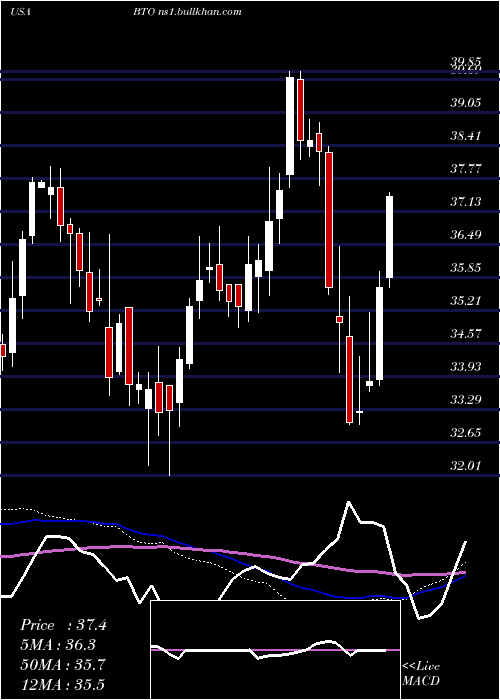The width and height of the screenshot is (500, 700).
Task: Select the 34.57 price axis label
Action: point(466,333)
